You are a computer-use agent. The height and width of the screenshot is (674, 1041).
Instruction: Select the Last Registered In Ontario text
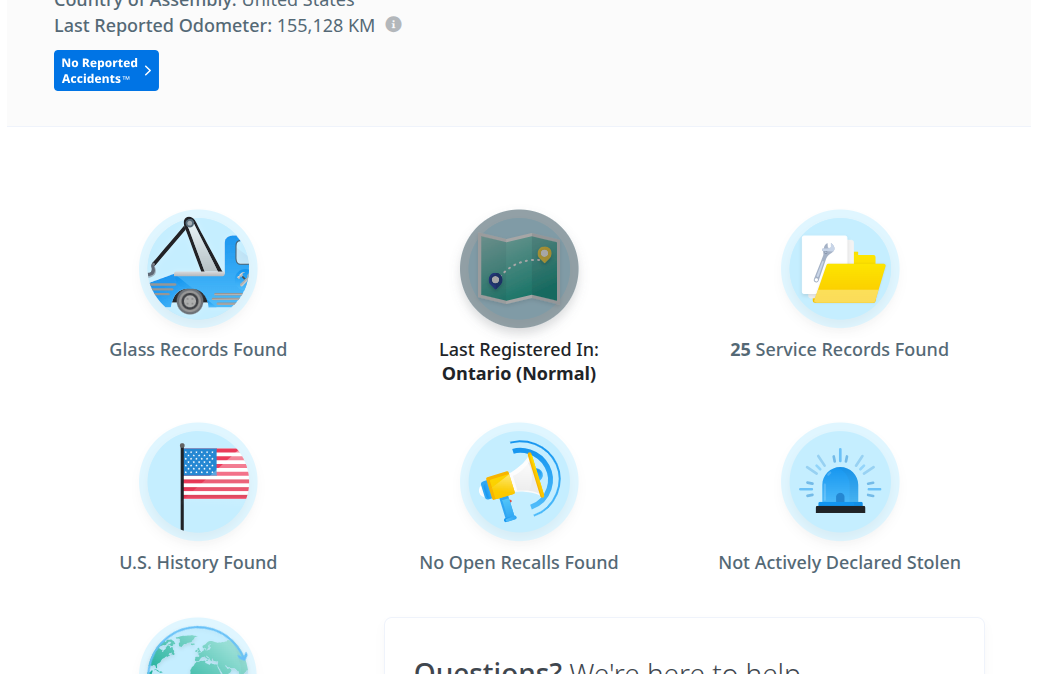coord(519,361)
